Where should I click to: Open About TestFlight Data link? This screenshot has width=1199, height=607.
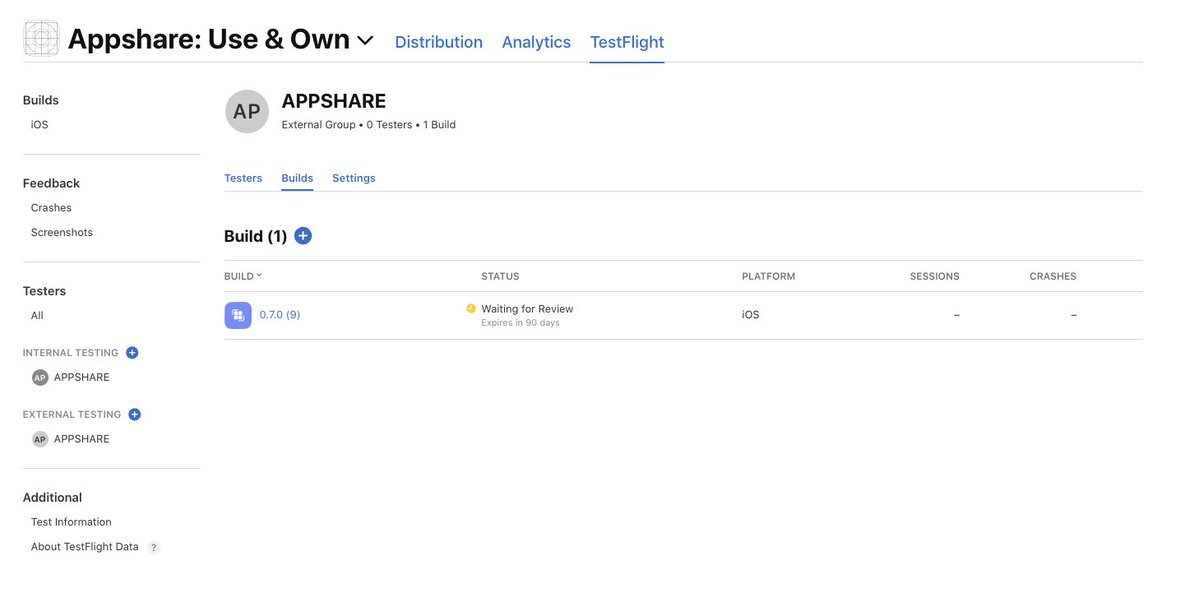(x=85, y=547)
